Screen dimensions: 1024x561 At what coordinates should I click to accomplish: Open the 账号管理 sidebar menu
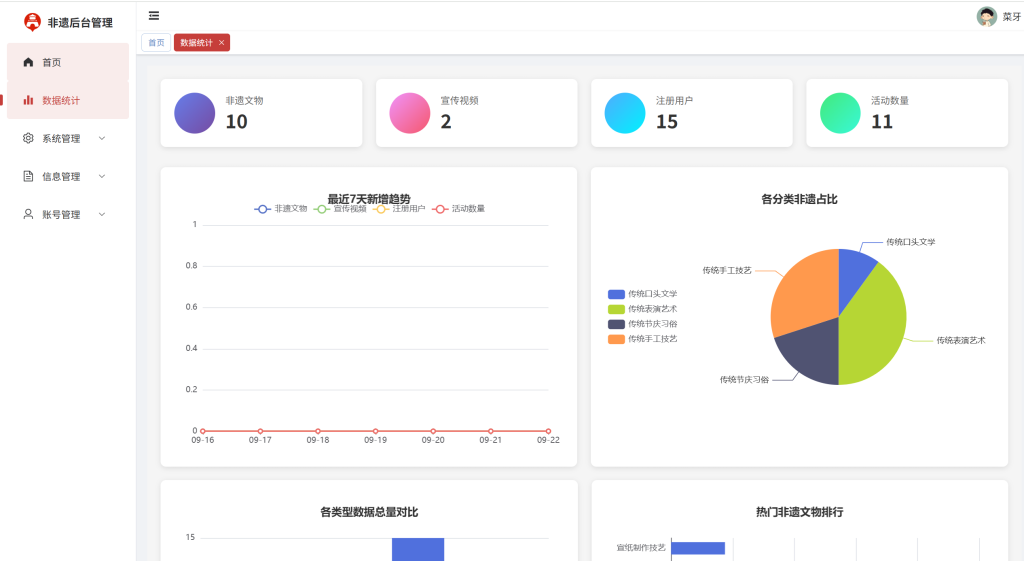coord(68,214)
